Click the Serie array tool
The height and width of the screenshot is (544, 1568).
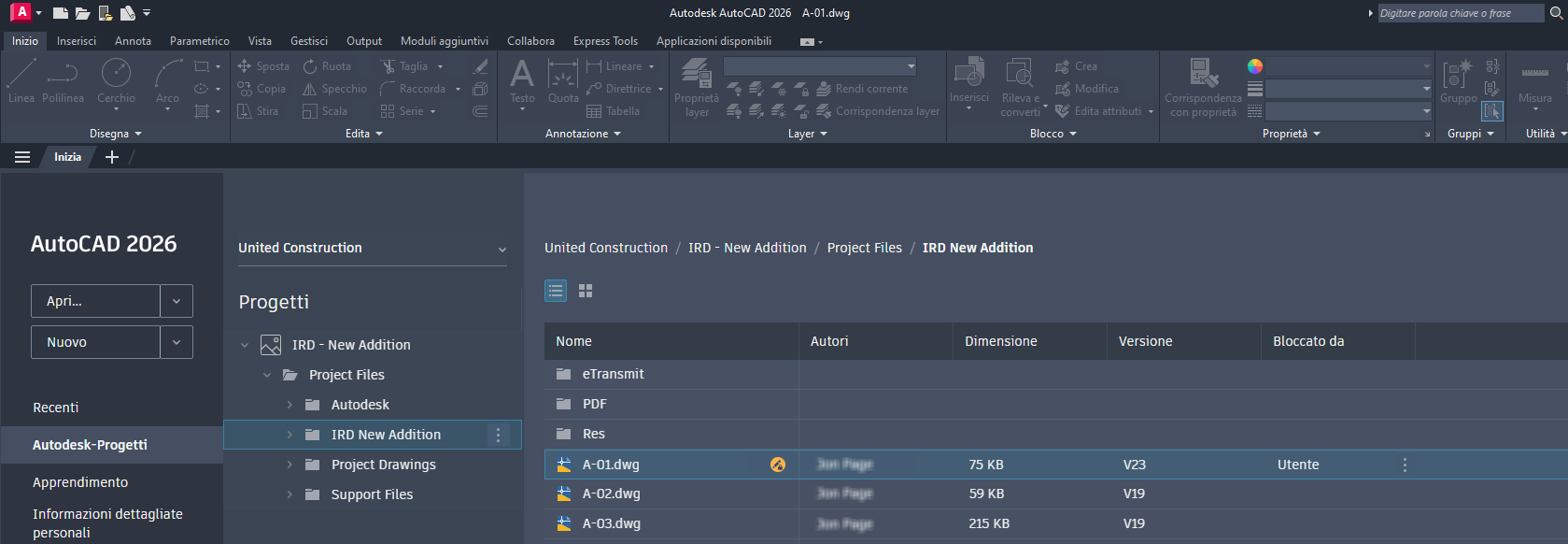tap(403, 111)
